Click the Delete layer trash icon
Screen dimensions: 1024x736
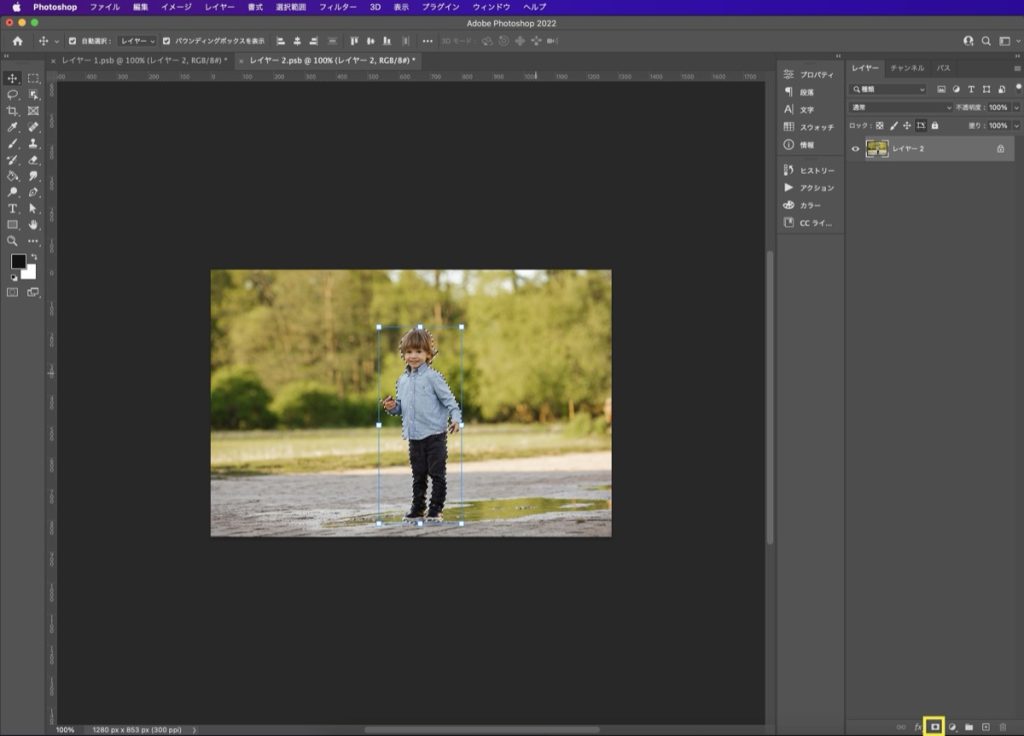coord(1003,727)
